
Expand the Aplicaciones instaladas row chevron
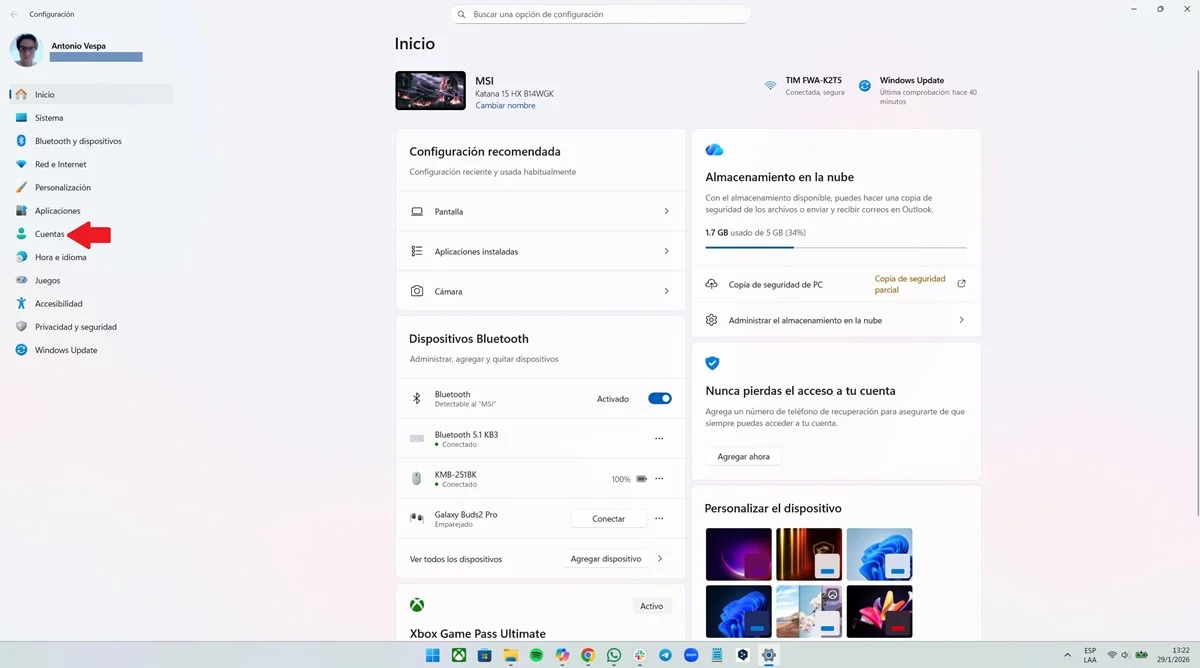pyautogui.click(x=666, y=252)
